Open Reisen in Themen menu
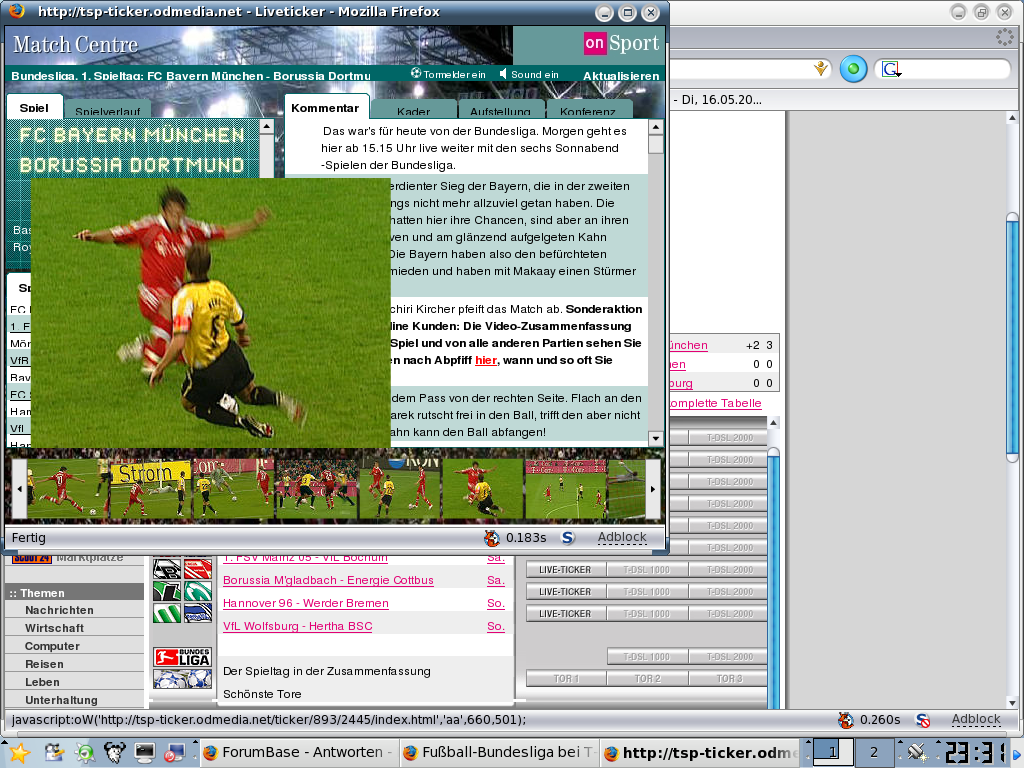Image resolution: width=1024 pixels, height=768 pixels. coord(44,664)
